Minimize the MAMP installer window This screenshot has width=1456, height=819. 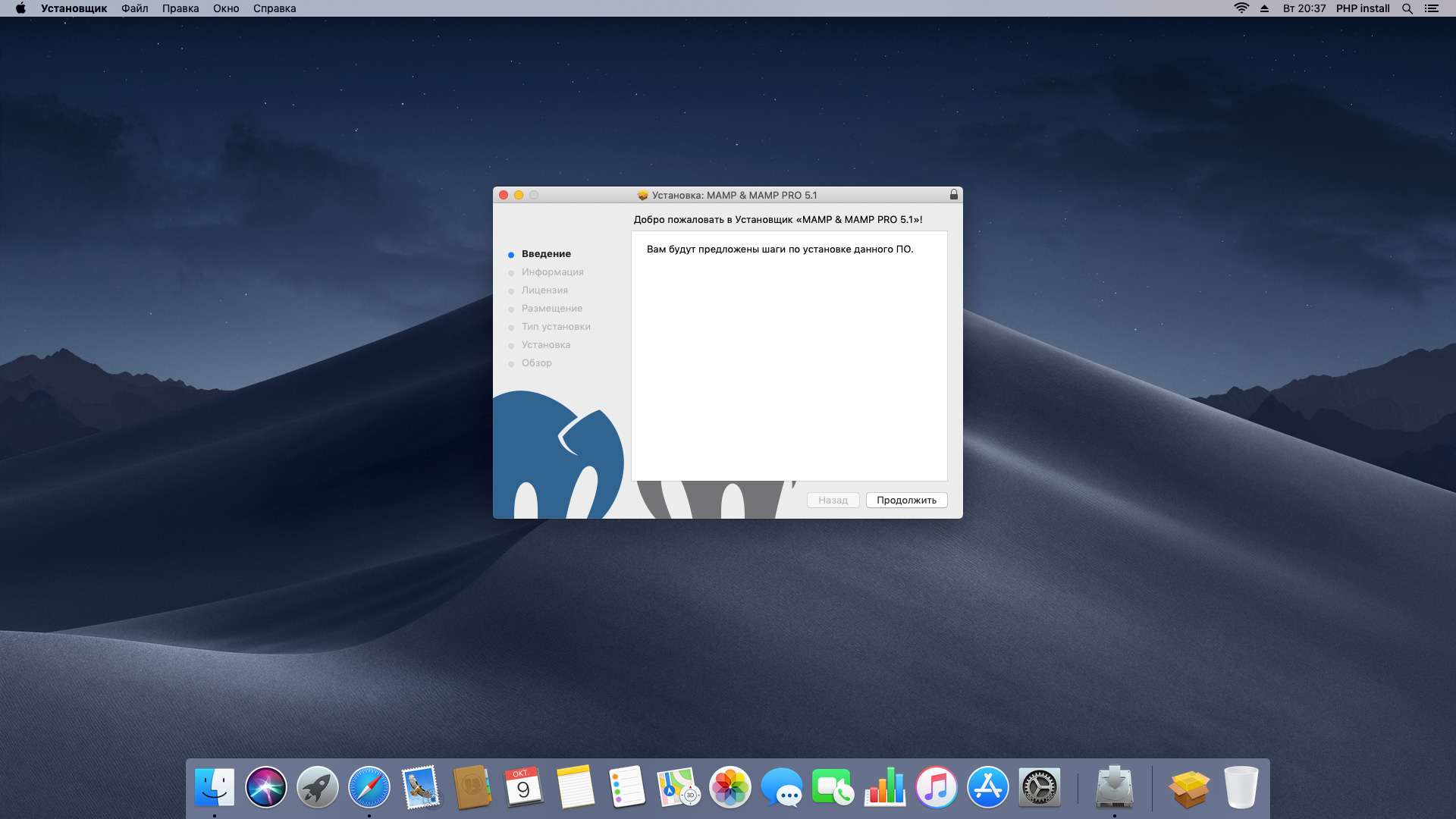pos(519,195)
